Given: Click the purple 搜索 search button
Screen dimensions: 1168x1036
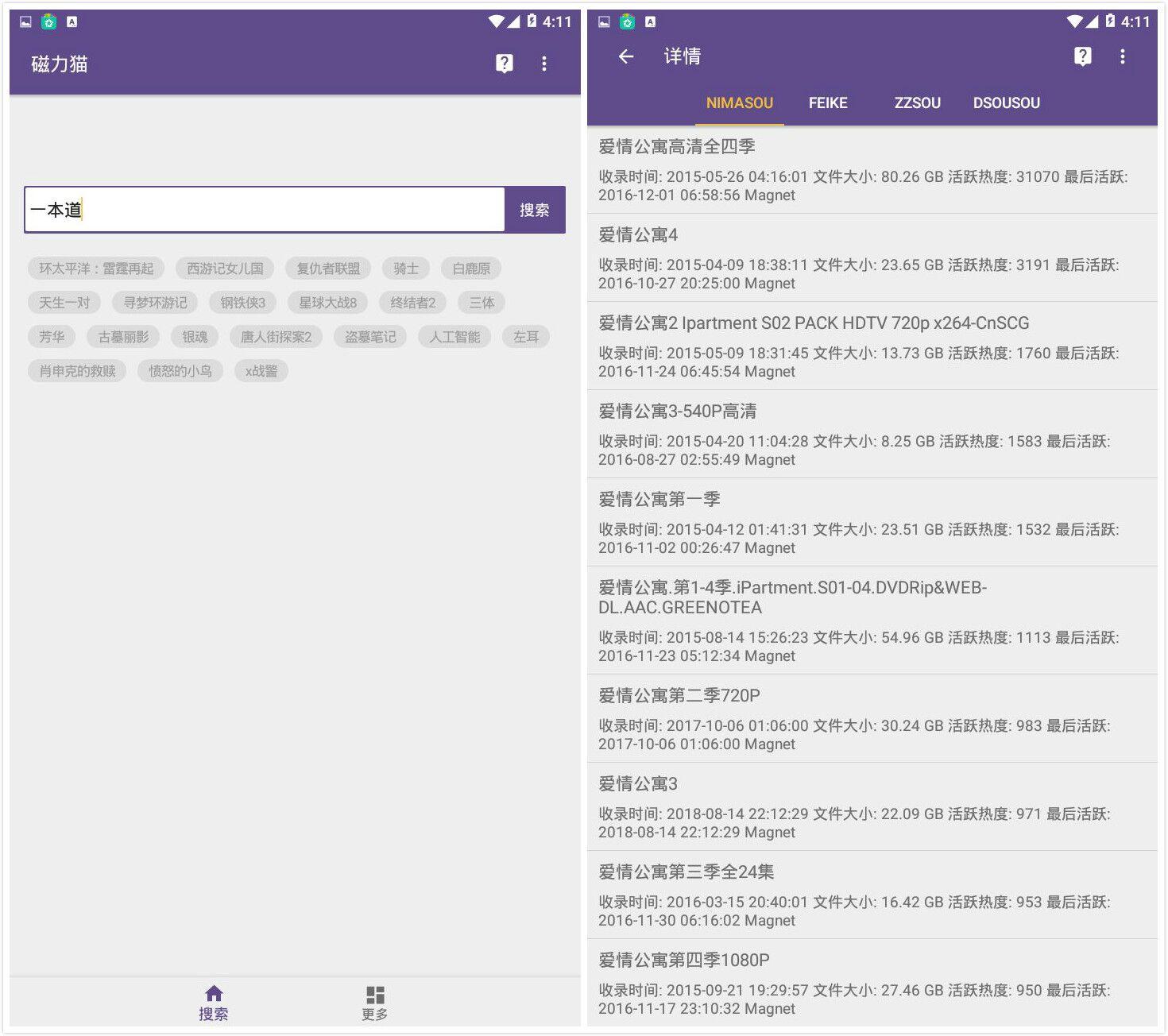Looking at the screenshot, I should click(535, 210).
